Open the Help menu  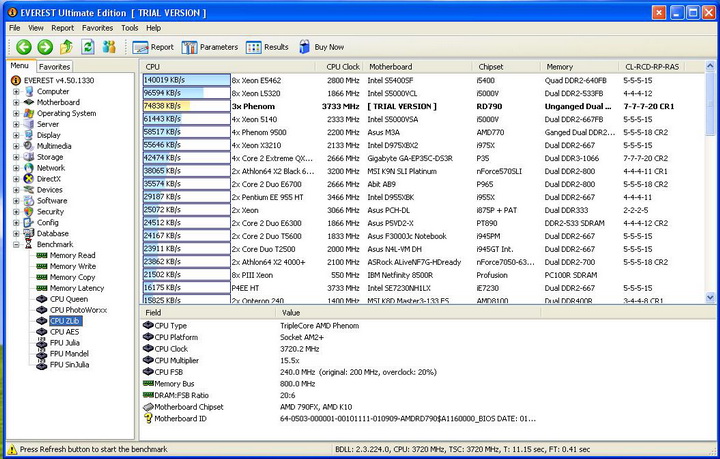click(x=153, y=28)
